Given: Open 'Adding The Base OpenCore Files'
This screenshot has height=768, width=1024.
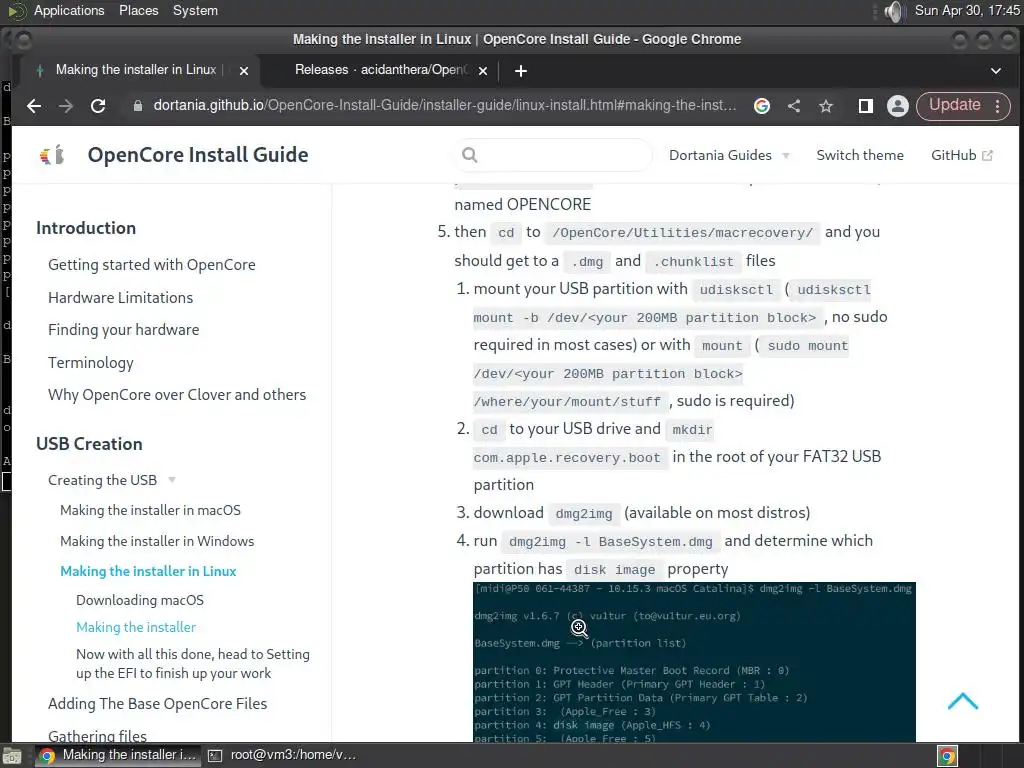Looking at the screenshot, I should point(157,703).
